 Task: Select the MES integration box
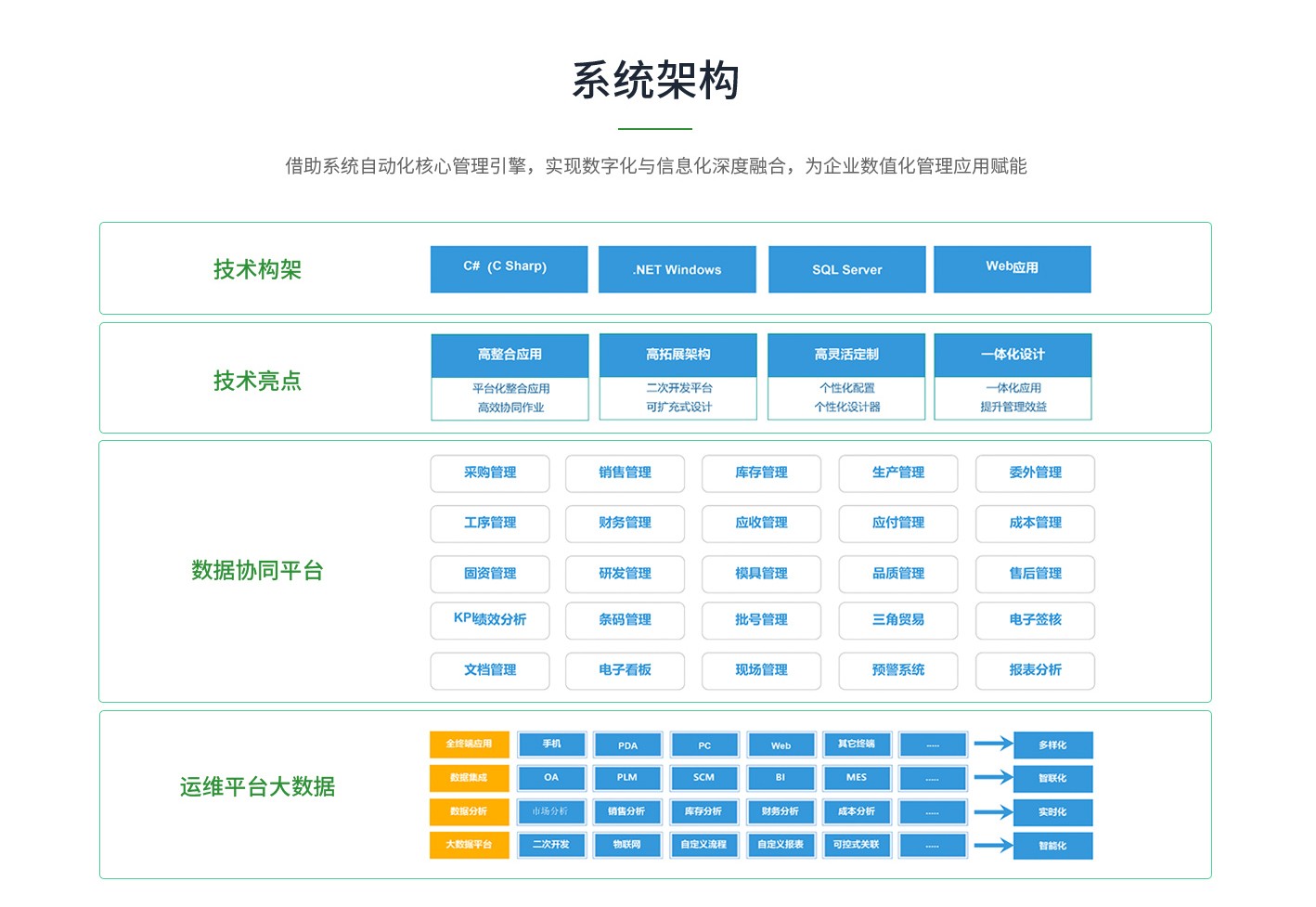pos(856,778)
